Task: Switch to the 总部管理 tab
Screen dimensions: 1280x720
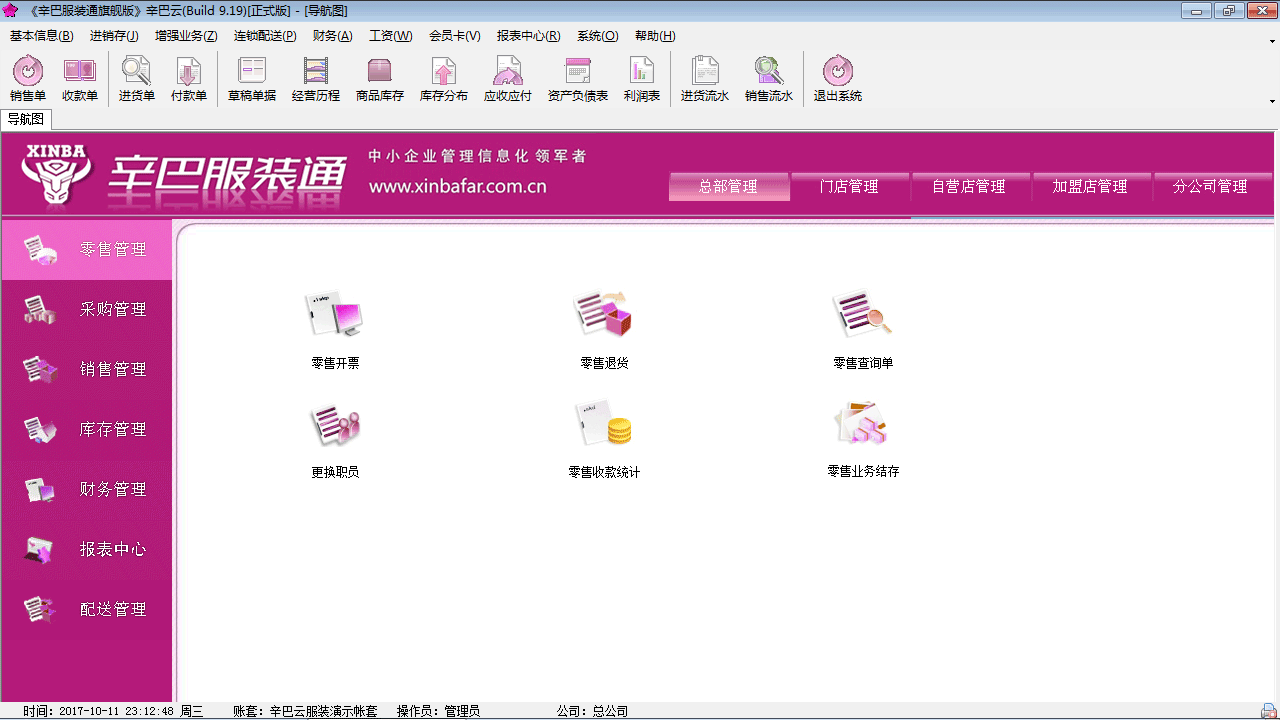Action: (x=729, y=186)
